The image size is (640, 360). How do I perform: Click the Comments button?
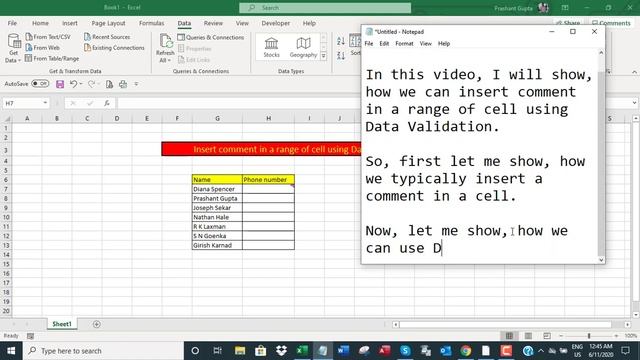pyautogui.click(x=611, y=23)
